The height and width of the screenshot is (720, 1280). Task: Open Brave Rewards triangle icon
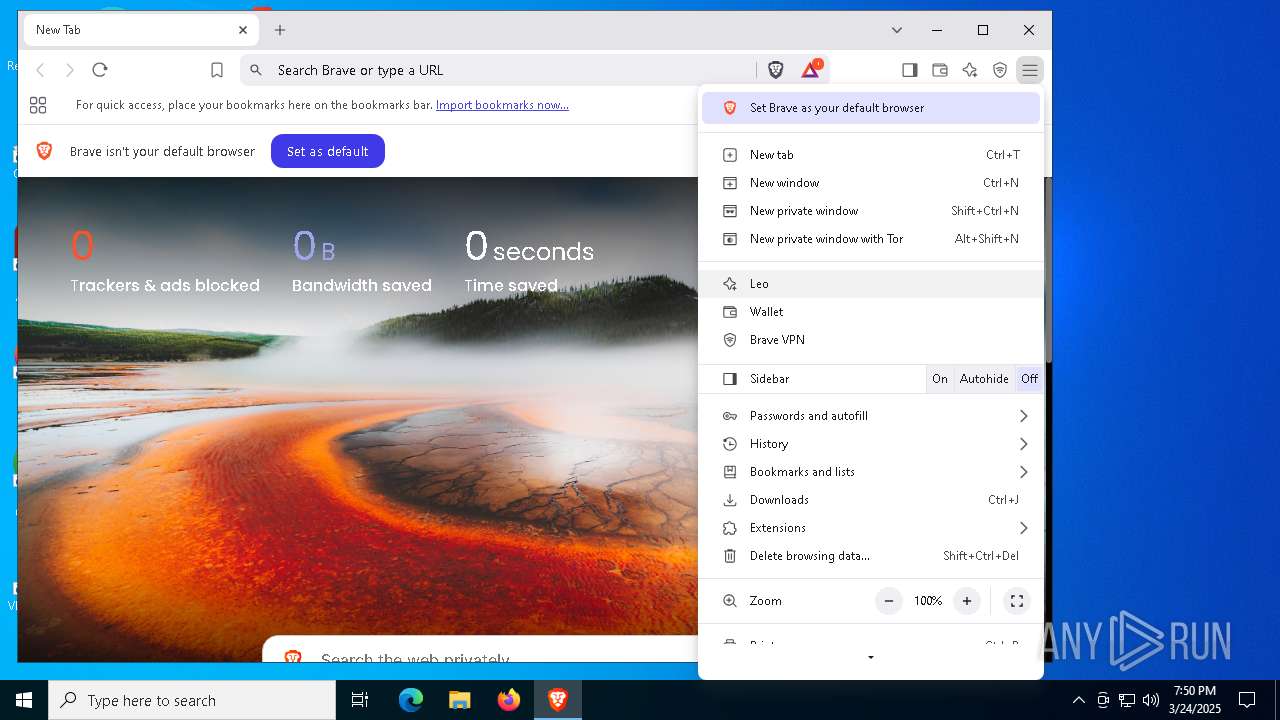pos(811,70)
